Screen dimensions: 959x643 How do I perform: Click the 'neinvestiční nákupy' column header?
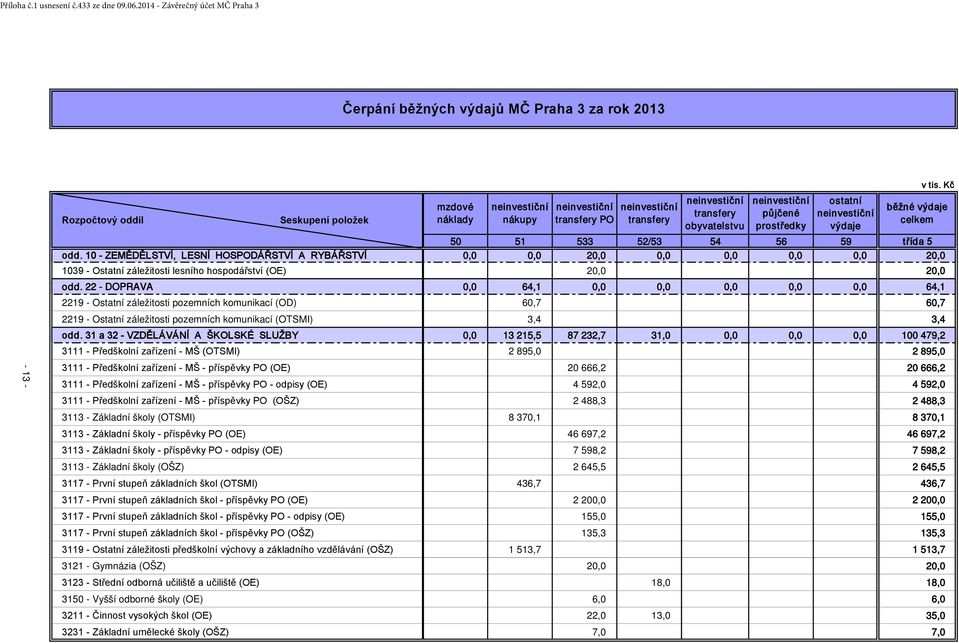[520, 214]
